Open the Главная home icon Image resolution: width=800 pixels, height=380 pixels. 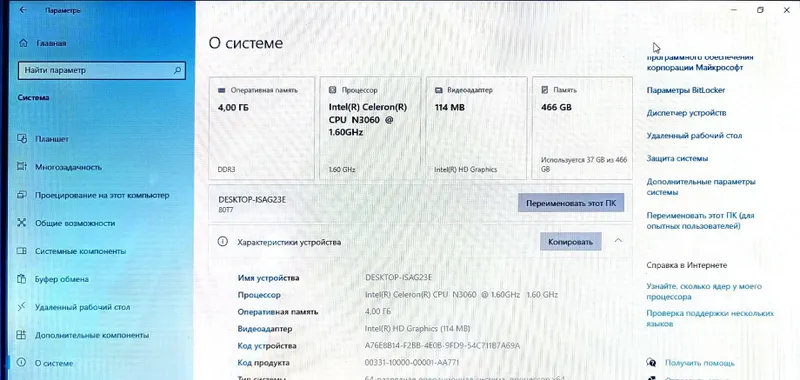point(23,43)
